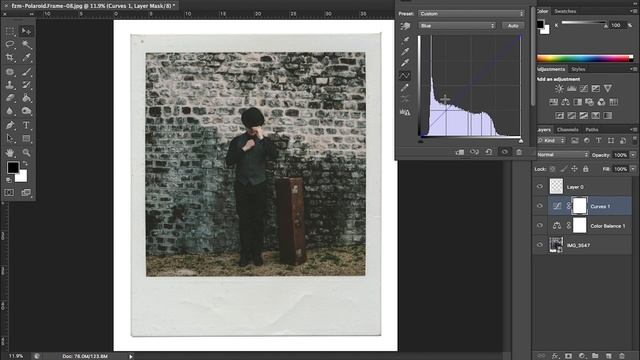Select the Crop tool

tap(10, 58)
